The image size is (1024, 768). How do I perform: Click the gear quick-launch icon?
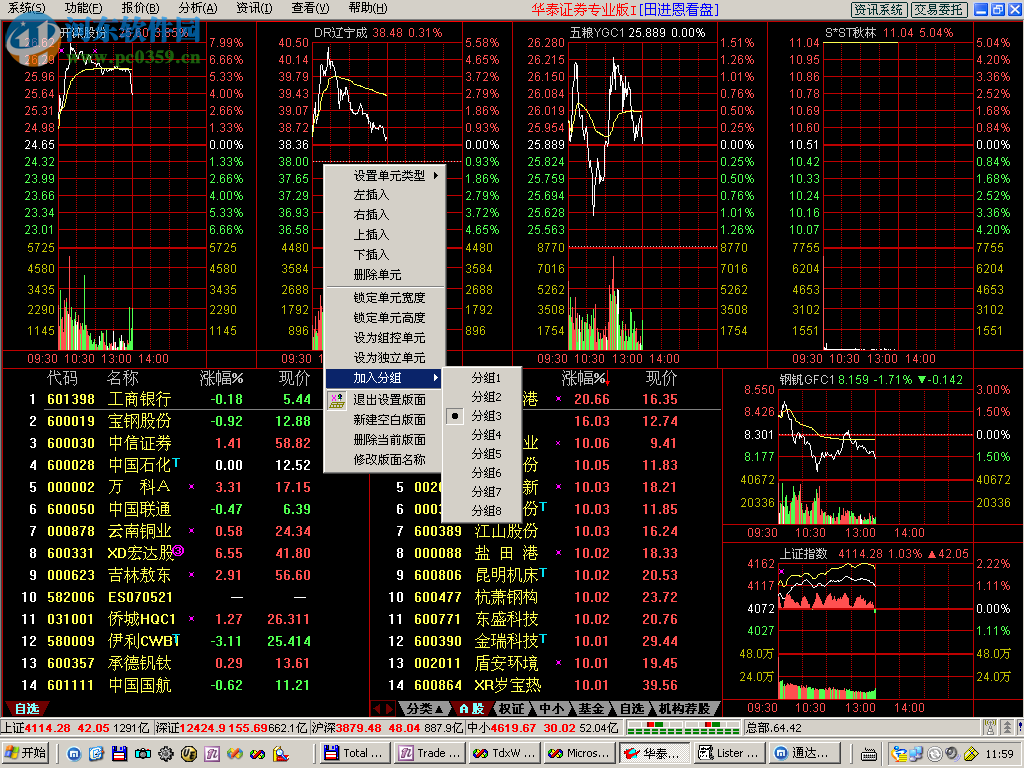point(166,754)
